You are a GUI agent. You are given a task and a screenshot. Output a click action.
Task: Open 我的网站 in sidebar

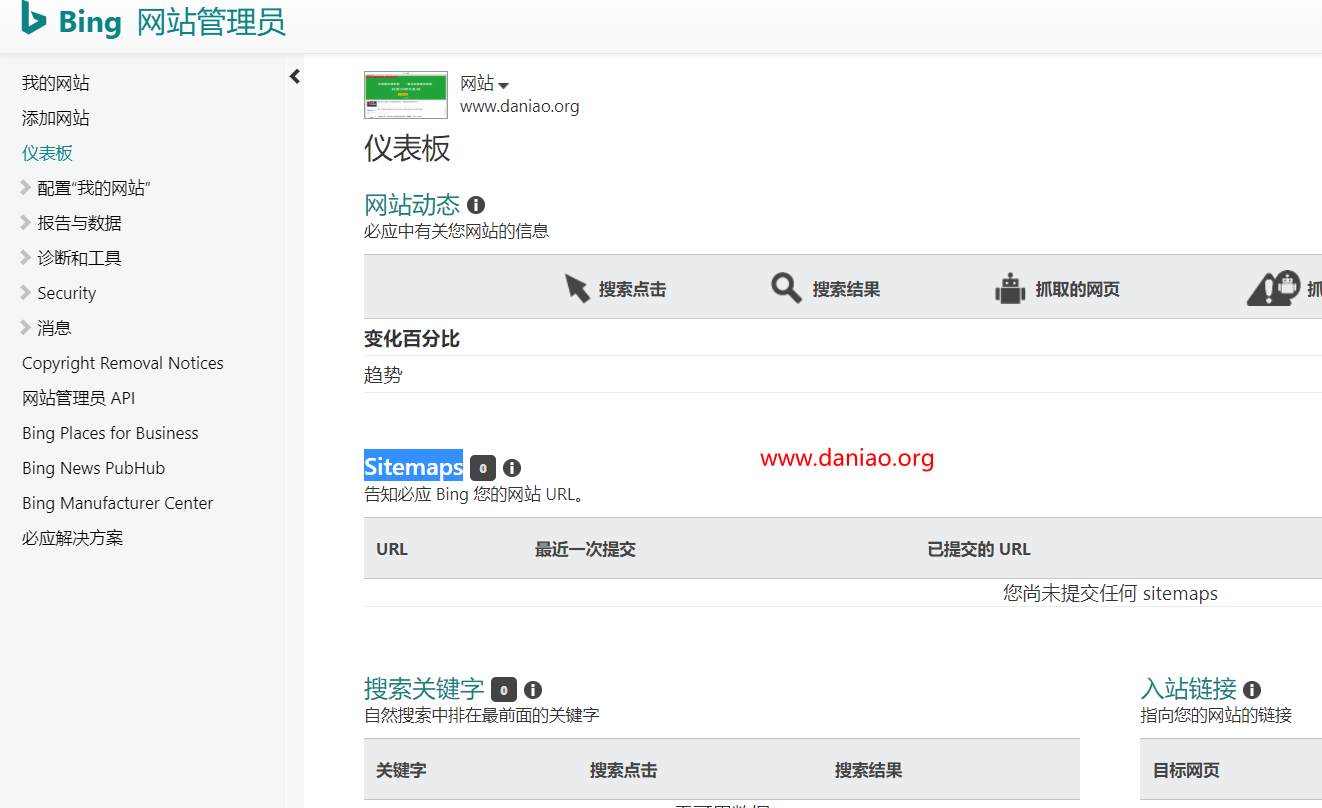click(56, 83)
